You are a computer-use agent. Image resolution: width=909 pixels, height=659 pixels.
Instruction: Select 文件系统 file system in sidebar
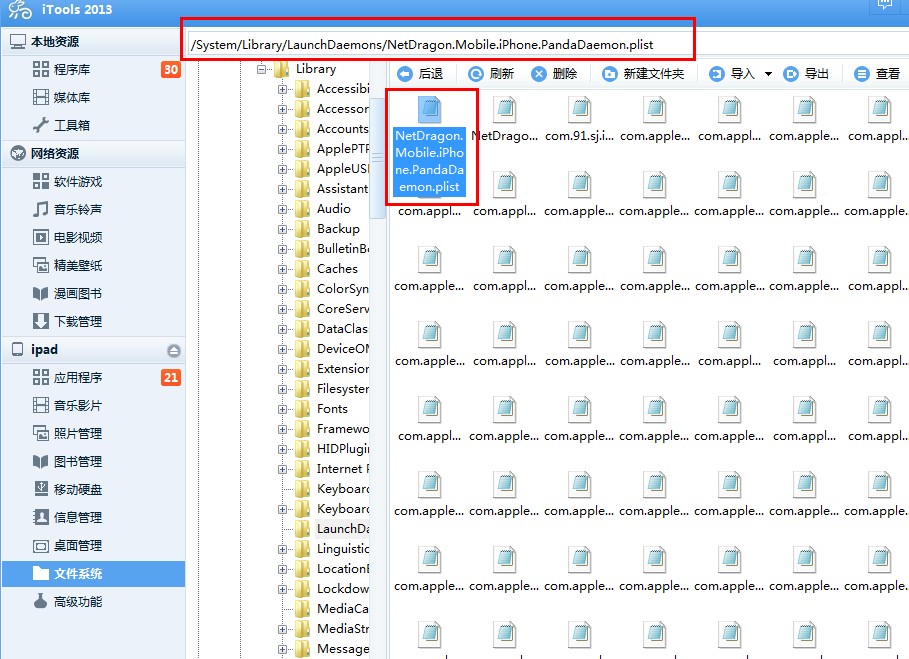93,573
